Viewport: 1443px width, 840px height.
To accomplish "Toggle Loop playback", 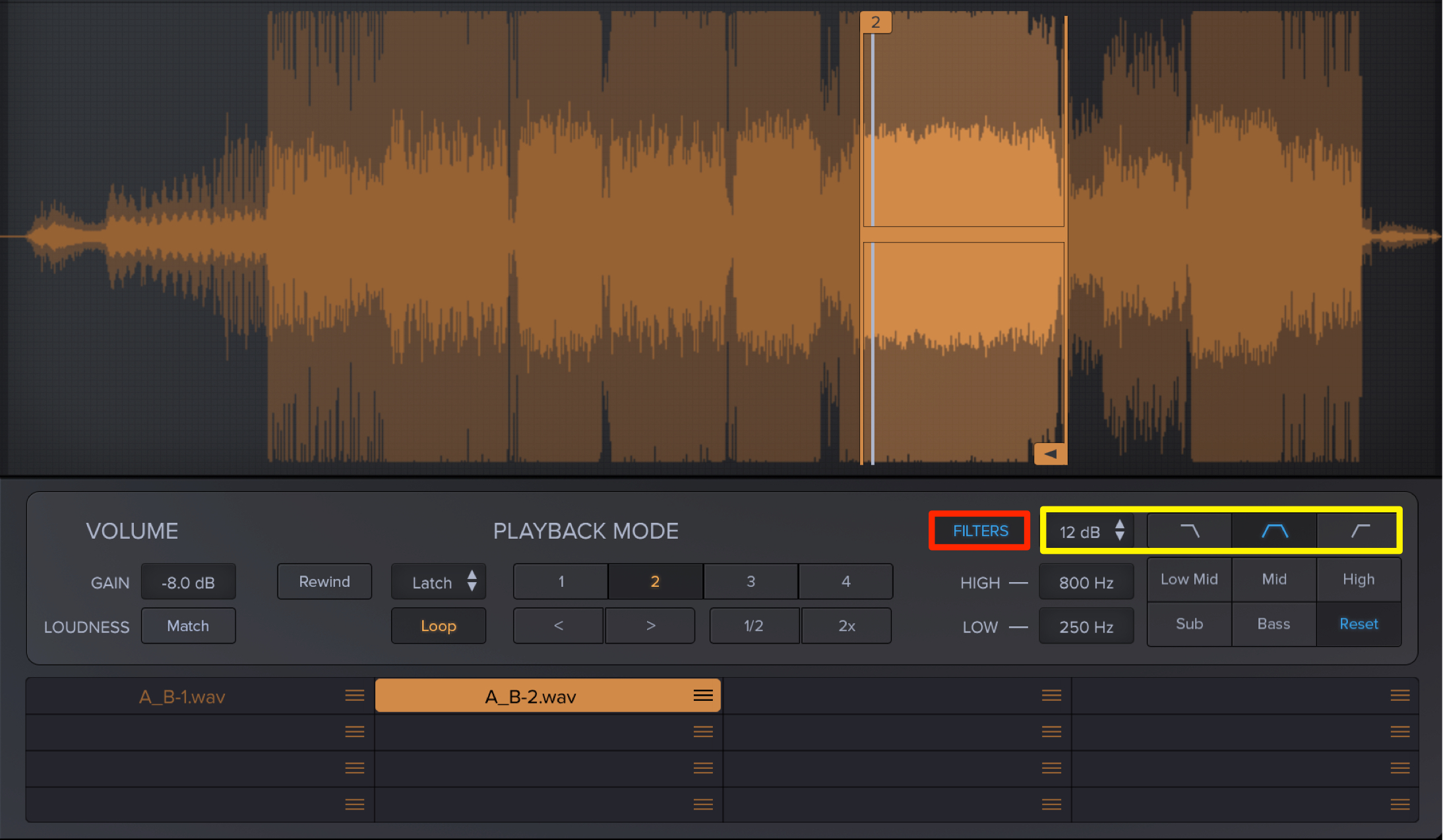I will pos(439,626).
